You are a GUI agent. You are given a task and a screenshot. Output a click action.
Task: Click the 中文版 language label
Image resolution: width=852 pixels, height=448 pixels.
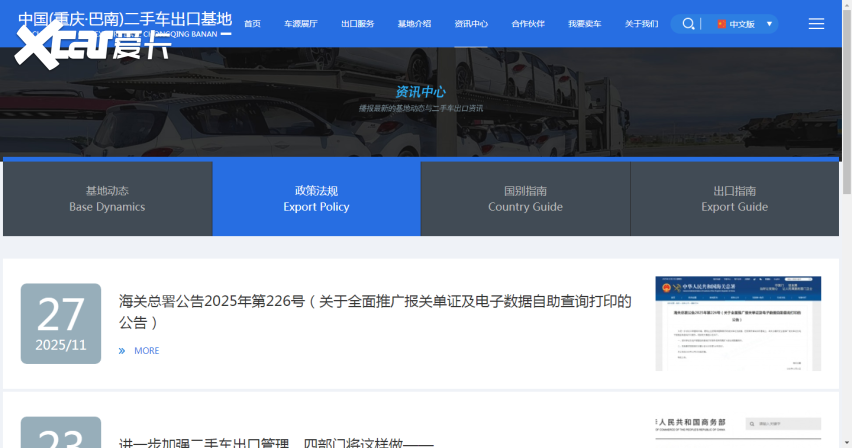(x=742, y=24)
